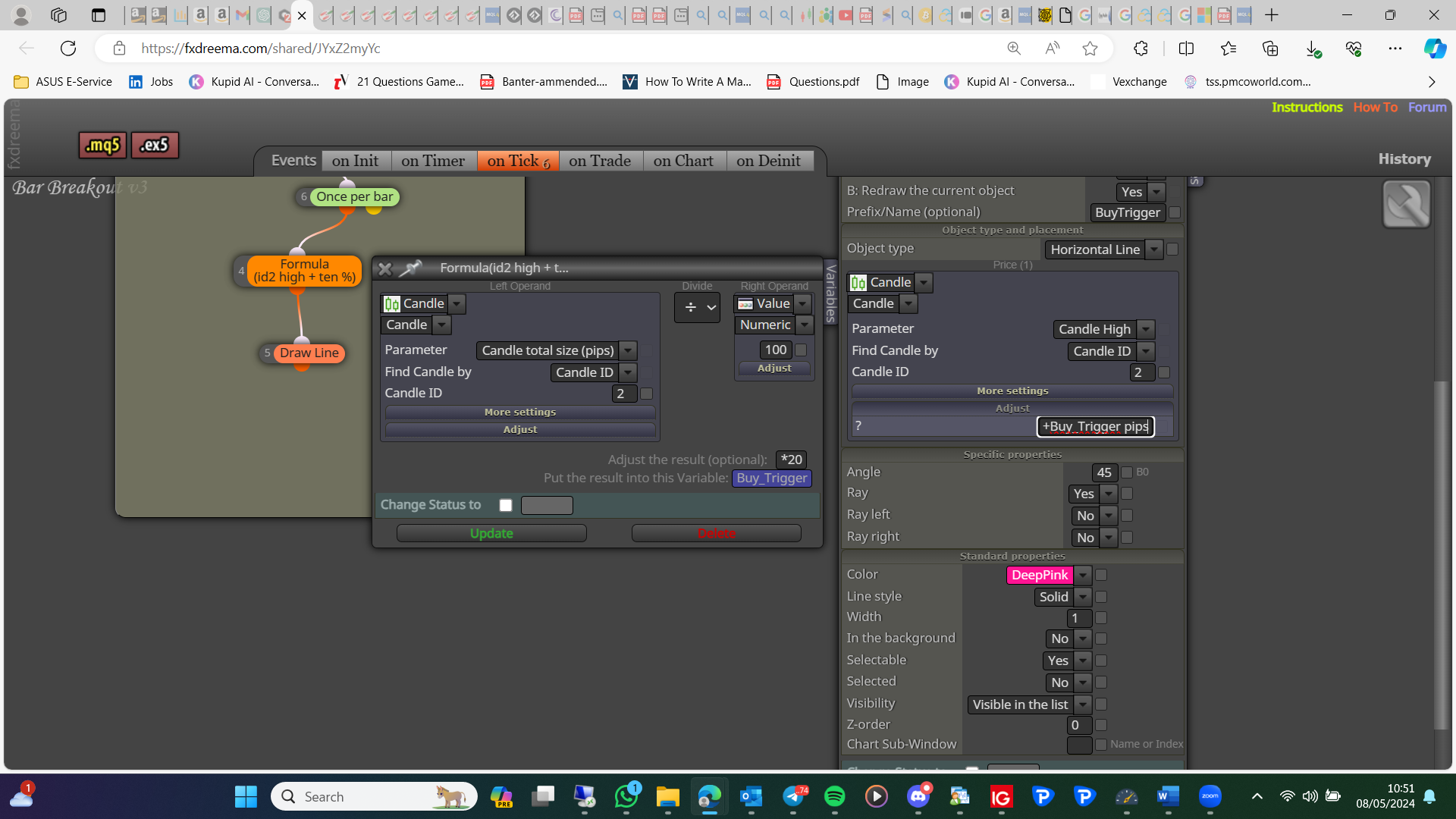Expand More settings in Formula Left Operand
Image resolution: width=1456 pixels, height=819 pixels.
(x=520, y=413)
